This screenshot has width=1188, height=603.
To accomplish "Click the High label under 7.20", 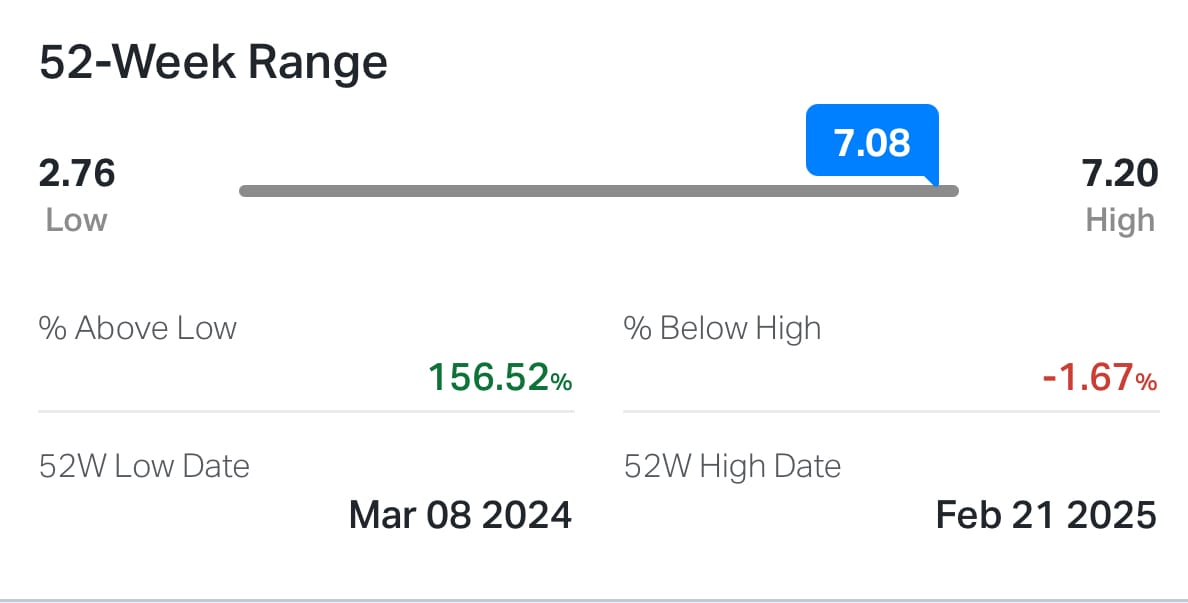I will (x=1120, y=220).
